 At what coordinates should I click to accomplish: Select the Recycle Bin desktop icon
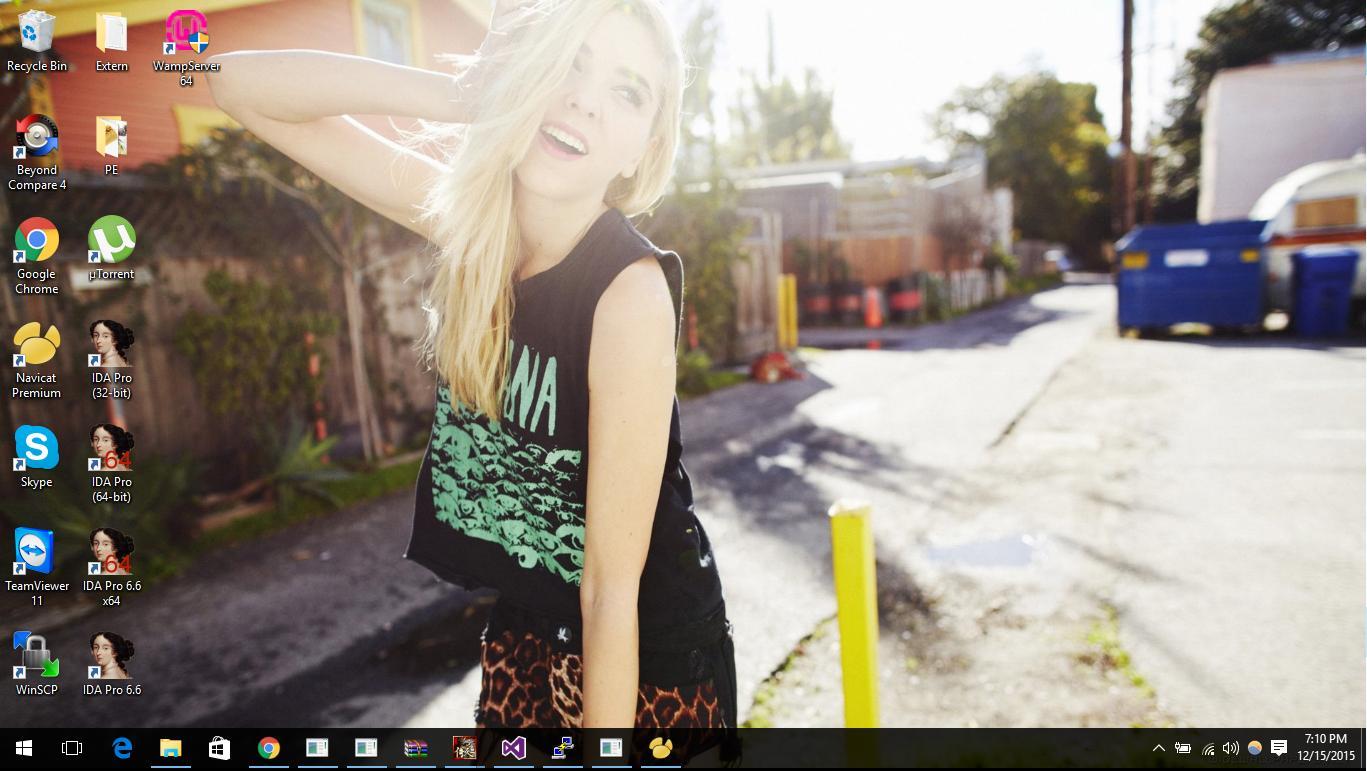coord(37,41)
